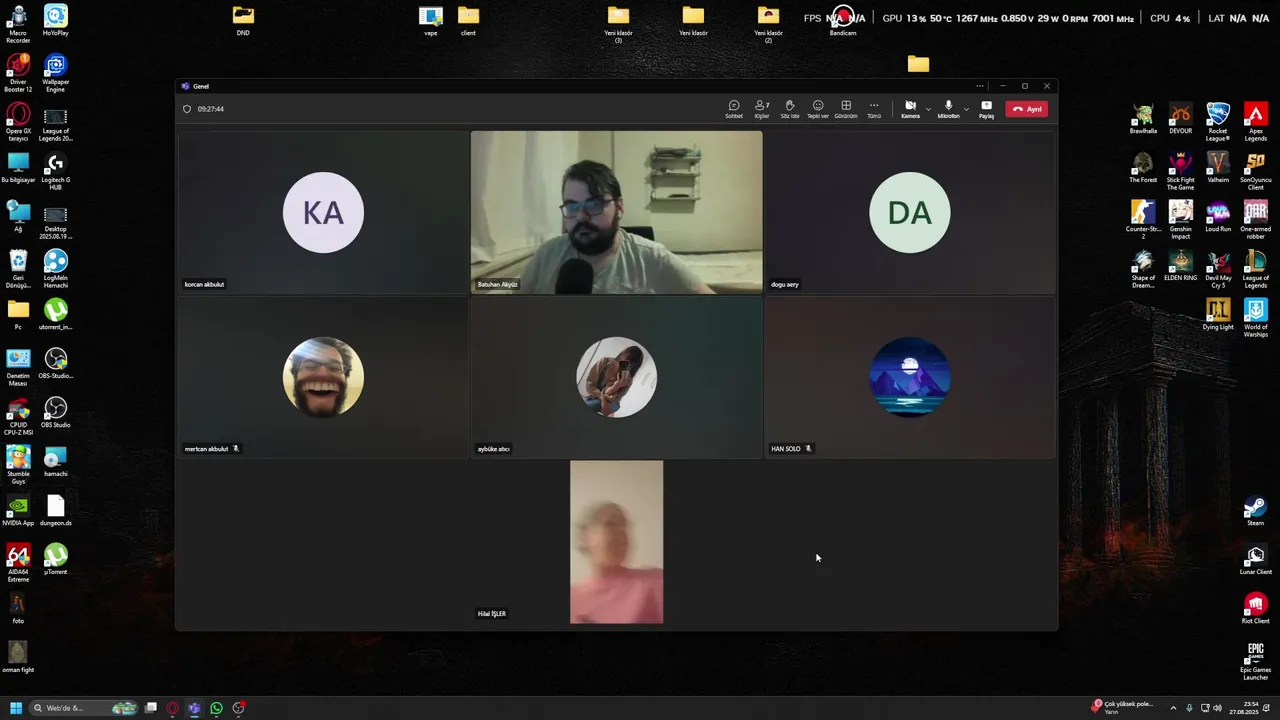Click the tray microphone indicator
The height and width of the screenshot is (720, 1280).
point(1189,708)
